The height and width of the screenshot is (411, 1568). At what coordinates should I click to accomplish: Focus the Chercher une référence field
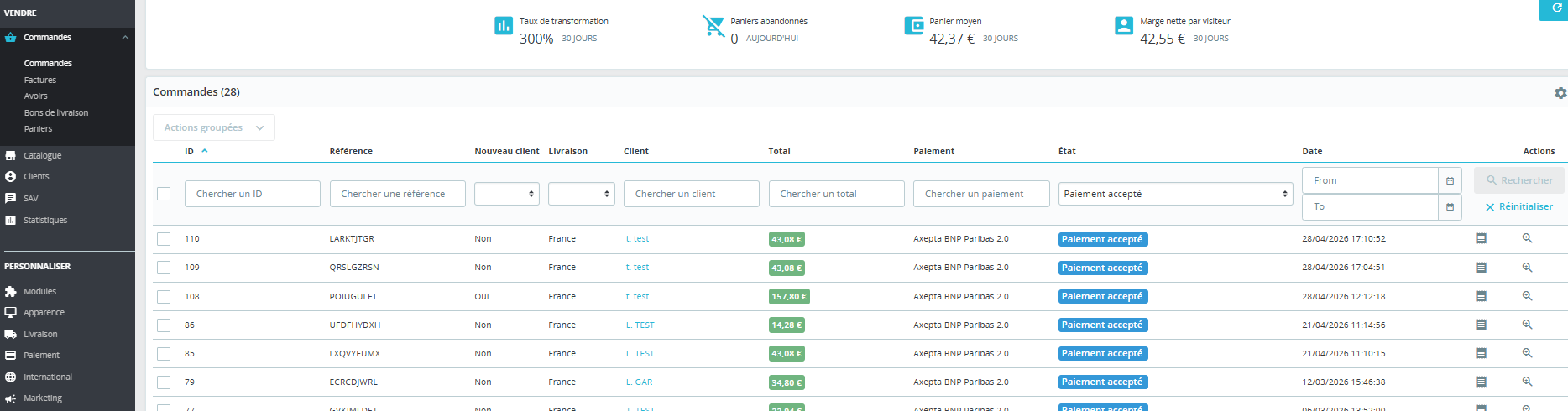click(397, 194)
